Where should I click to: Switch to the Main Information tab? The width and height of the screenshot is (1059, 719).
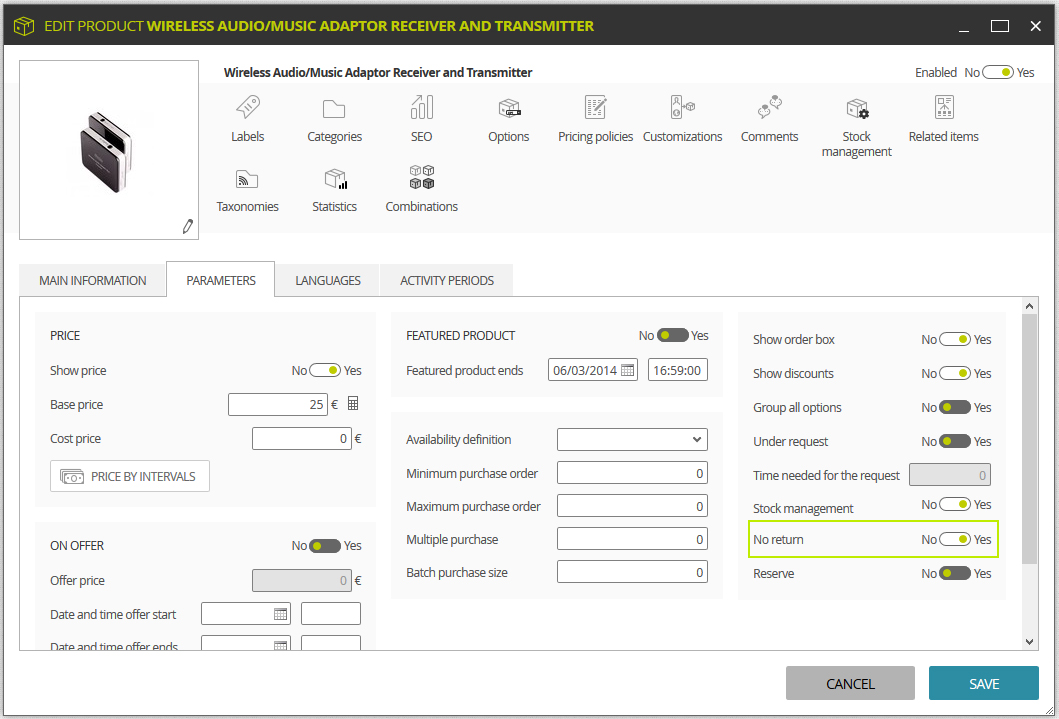coord(93,280)
